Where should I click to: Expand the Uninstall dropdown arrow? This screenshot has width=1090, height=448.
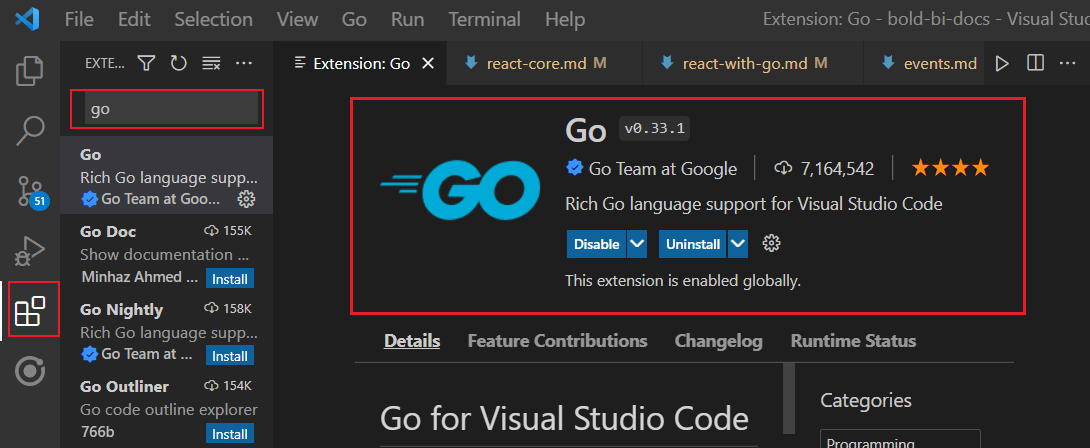point(738,244)
